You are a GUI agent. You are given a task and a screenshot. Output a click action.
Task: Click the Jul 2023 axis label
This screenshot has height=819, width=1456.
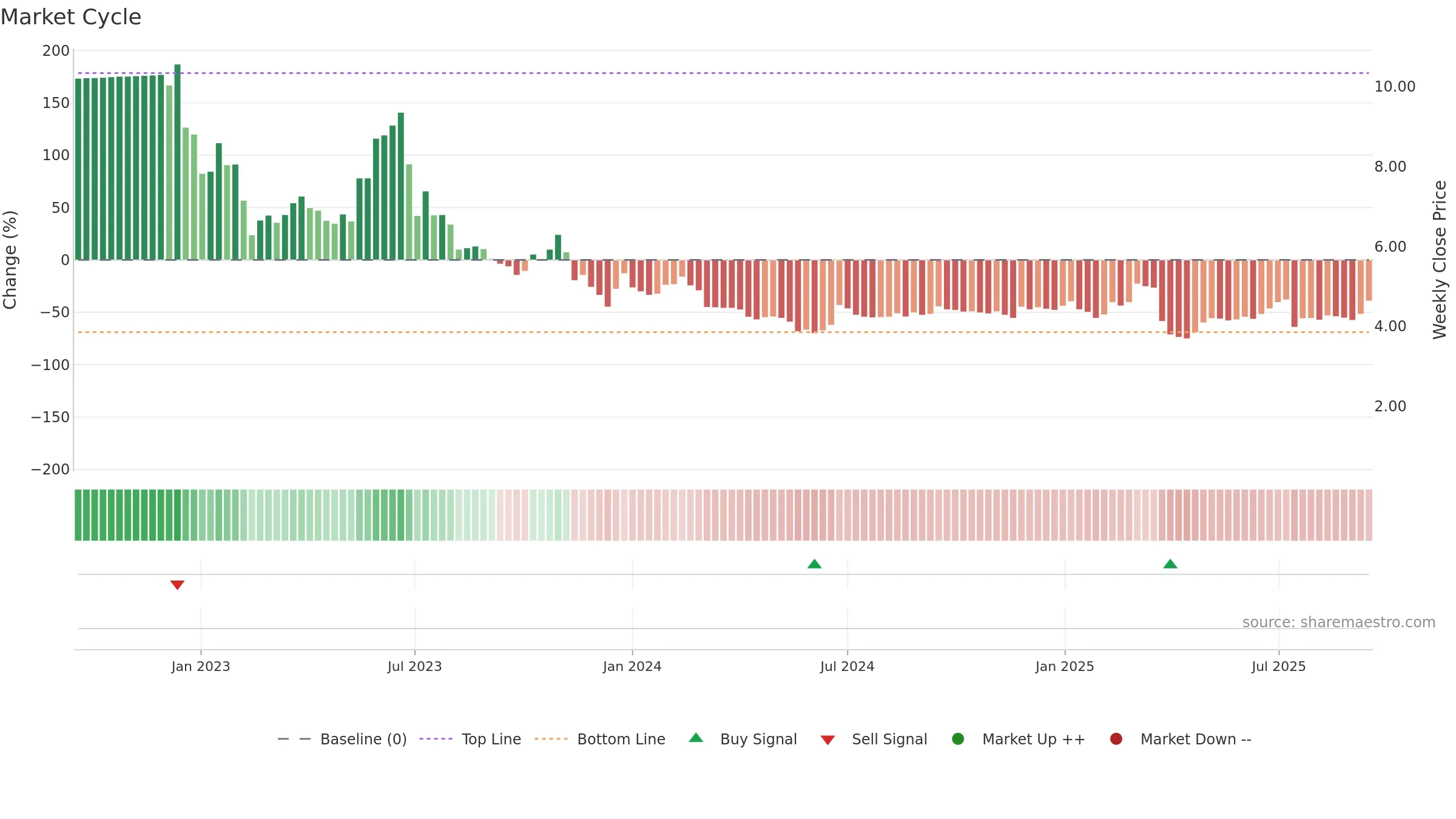click(x=415, y=667)
